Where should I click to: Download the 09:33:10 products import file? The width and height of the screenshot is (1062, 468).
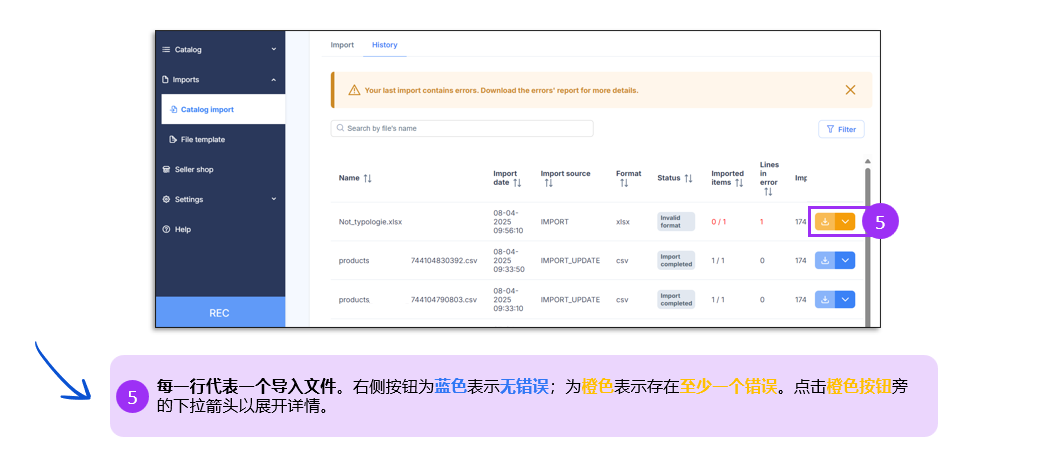(x=825, y=299)
